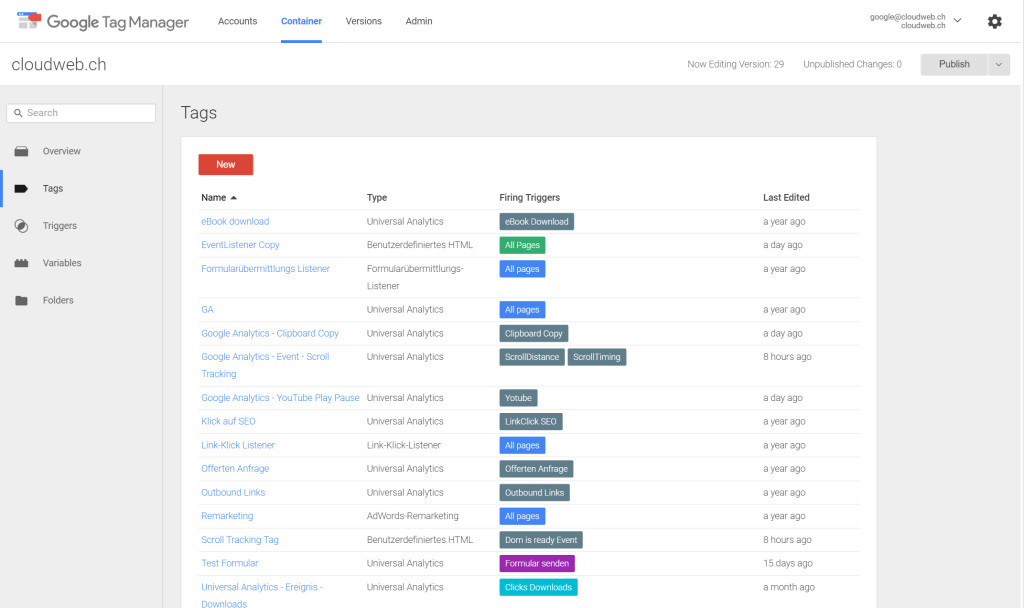Expand the Publish button dropdown arrow
This screenshot has width=1024, height=608.
click(999, 64)
